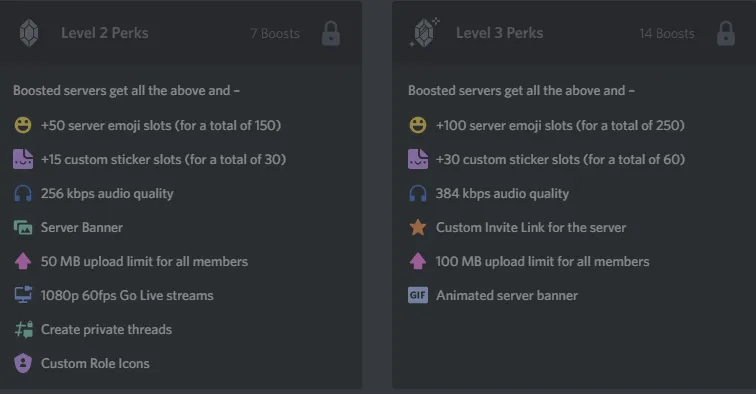756x394 pixels.
Task: Click the star icon for Custom Invite Link
Action: pos(418,227)
